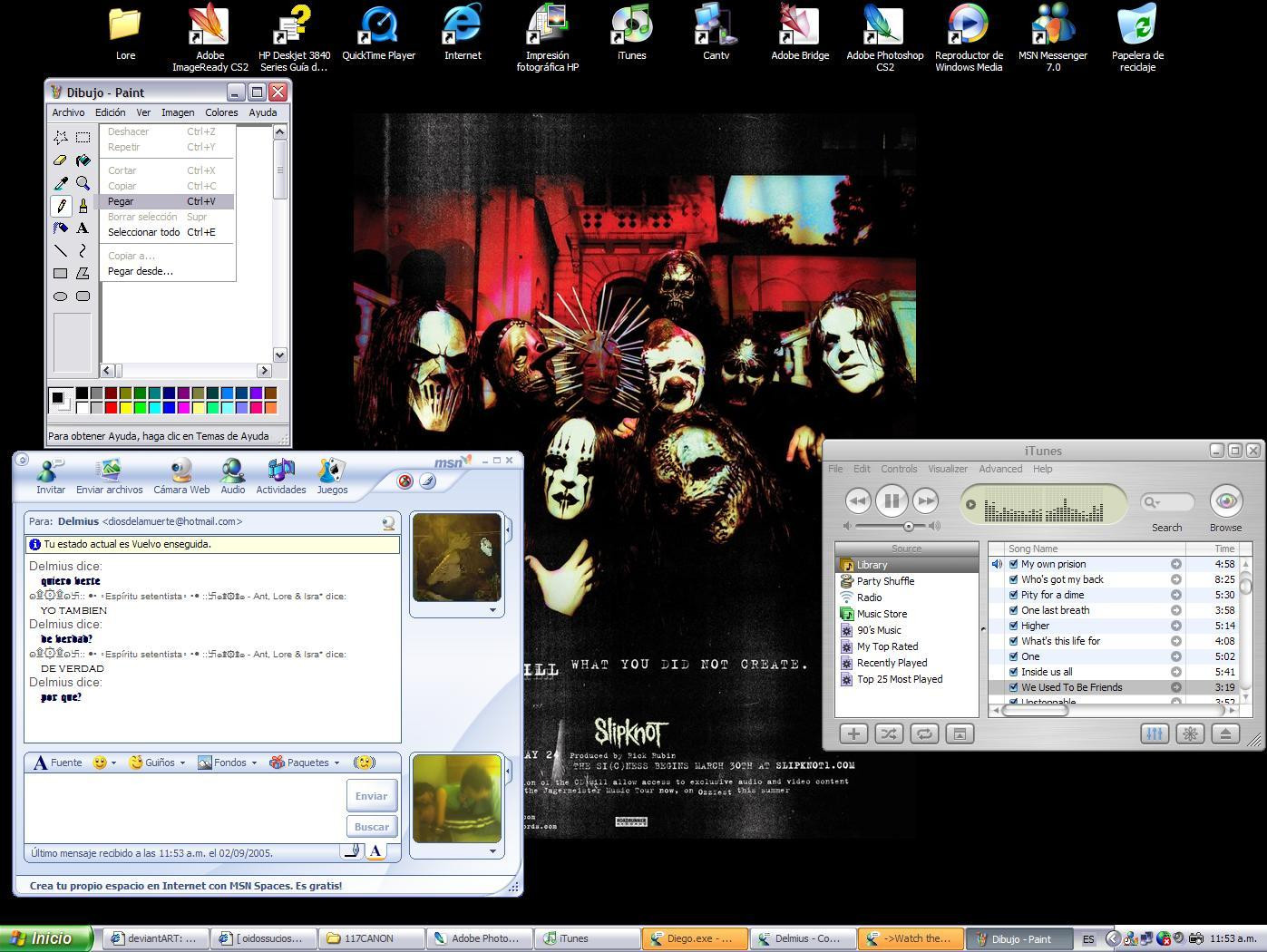Choose the Curve tool in Paint
The image size is (1267, 952).
pyautogui.click(x=83, y=251)
